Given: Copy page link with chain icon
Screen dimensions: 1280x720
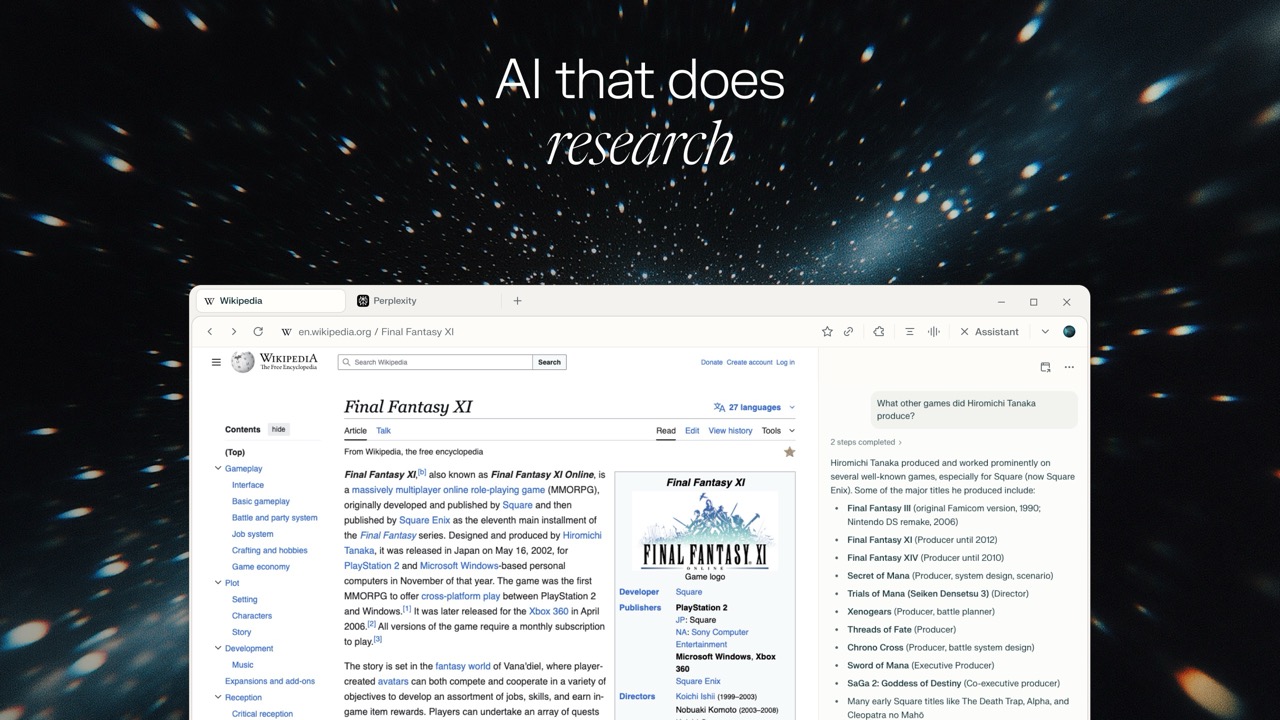Looking at the screenshot, I should (x=848, y=332).
